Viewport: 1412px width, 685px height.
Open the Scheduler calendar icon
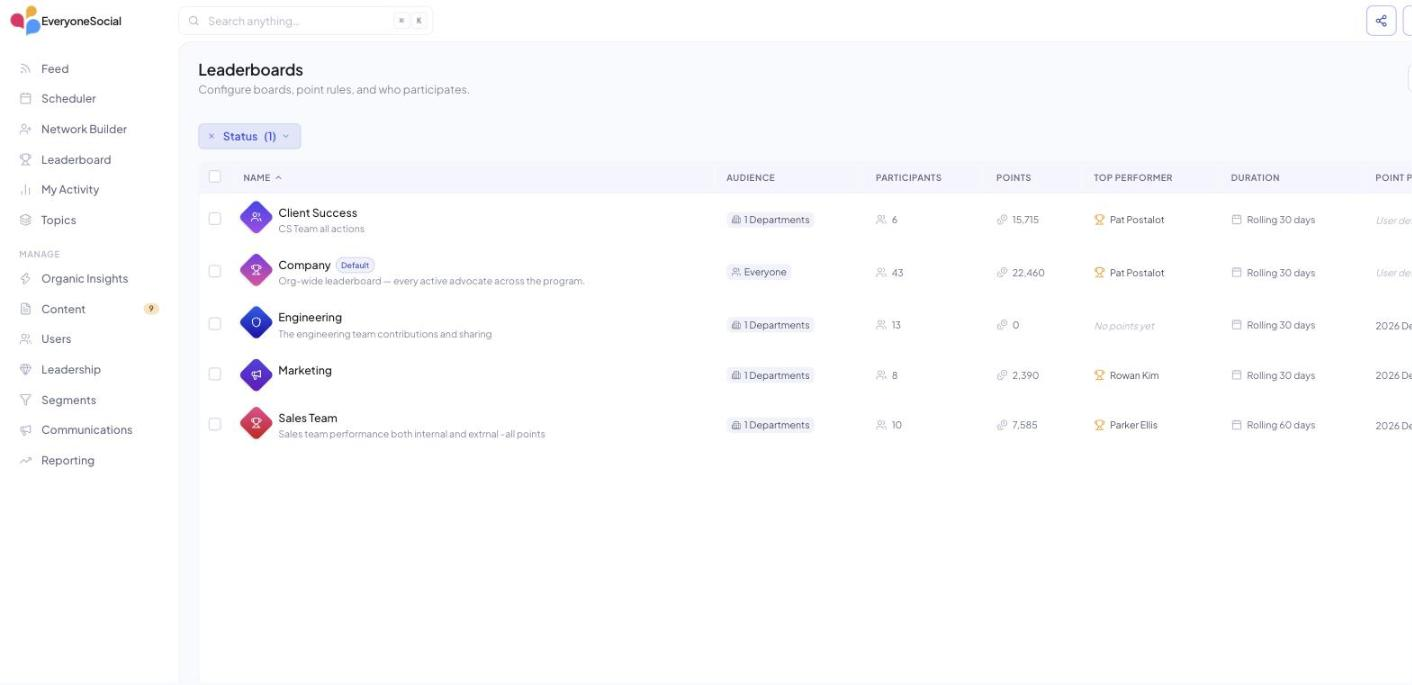[26, 99]
